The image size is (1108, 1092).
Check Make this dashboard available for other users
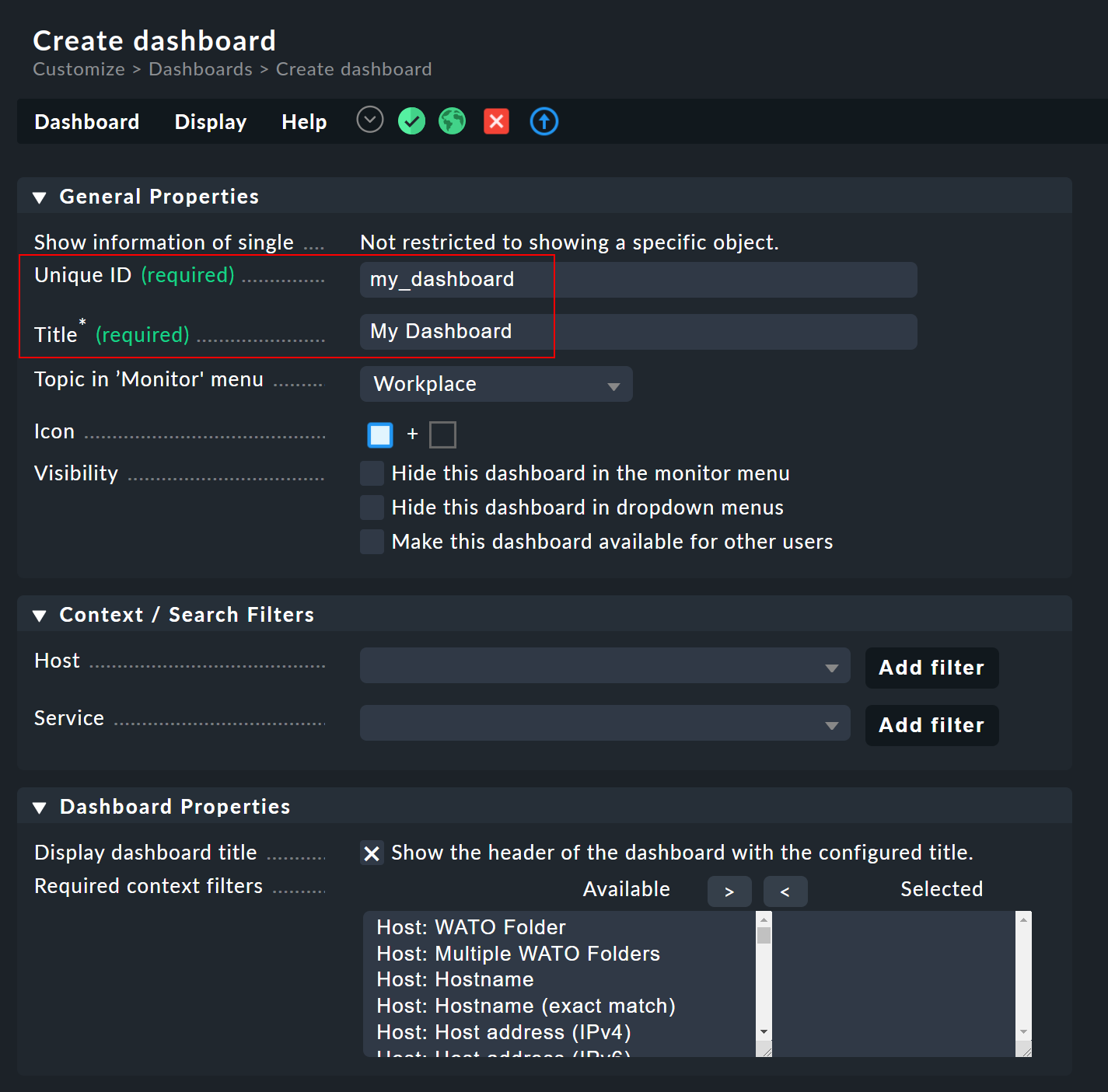tap(372, 542)
